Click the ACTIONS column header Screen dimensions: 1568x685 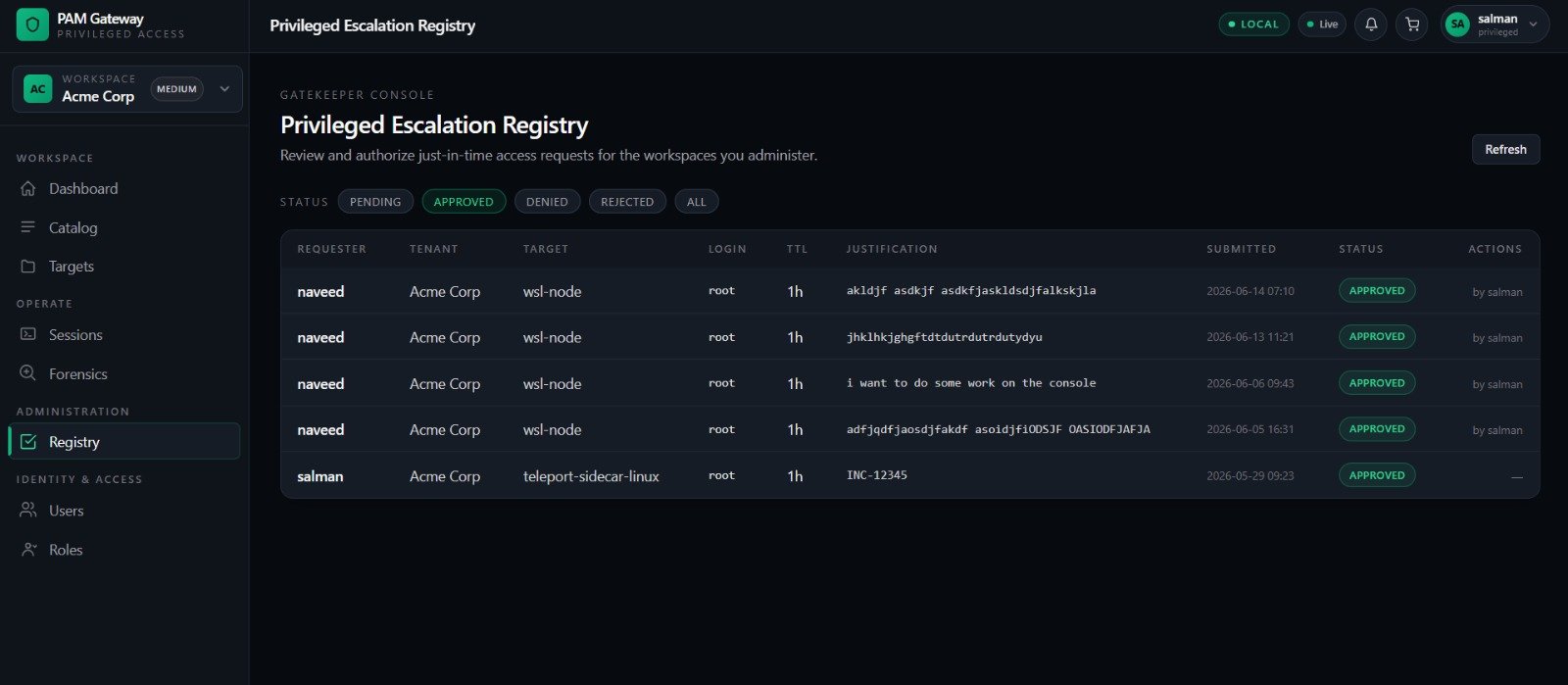click(1494, 249)
